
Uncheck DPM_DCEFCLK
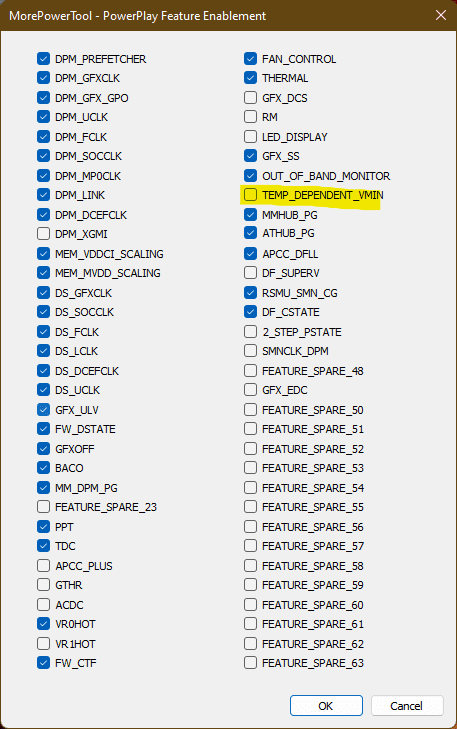43,215
